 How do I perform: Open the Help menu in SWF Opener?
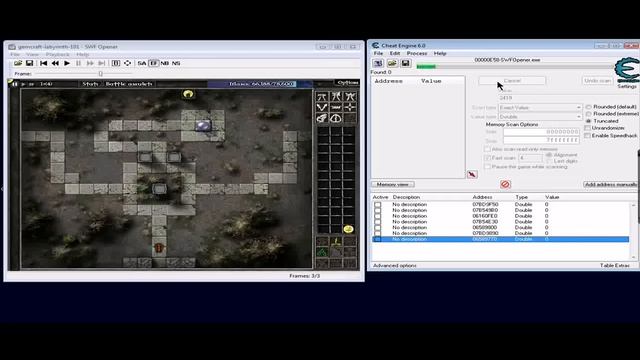(82, 54)
